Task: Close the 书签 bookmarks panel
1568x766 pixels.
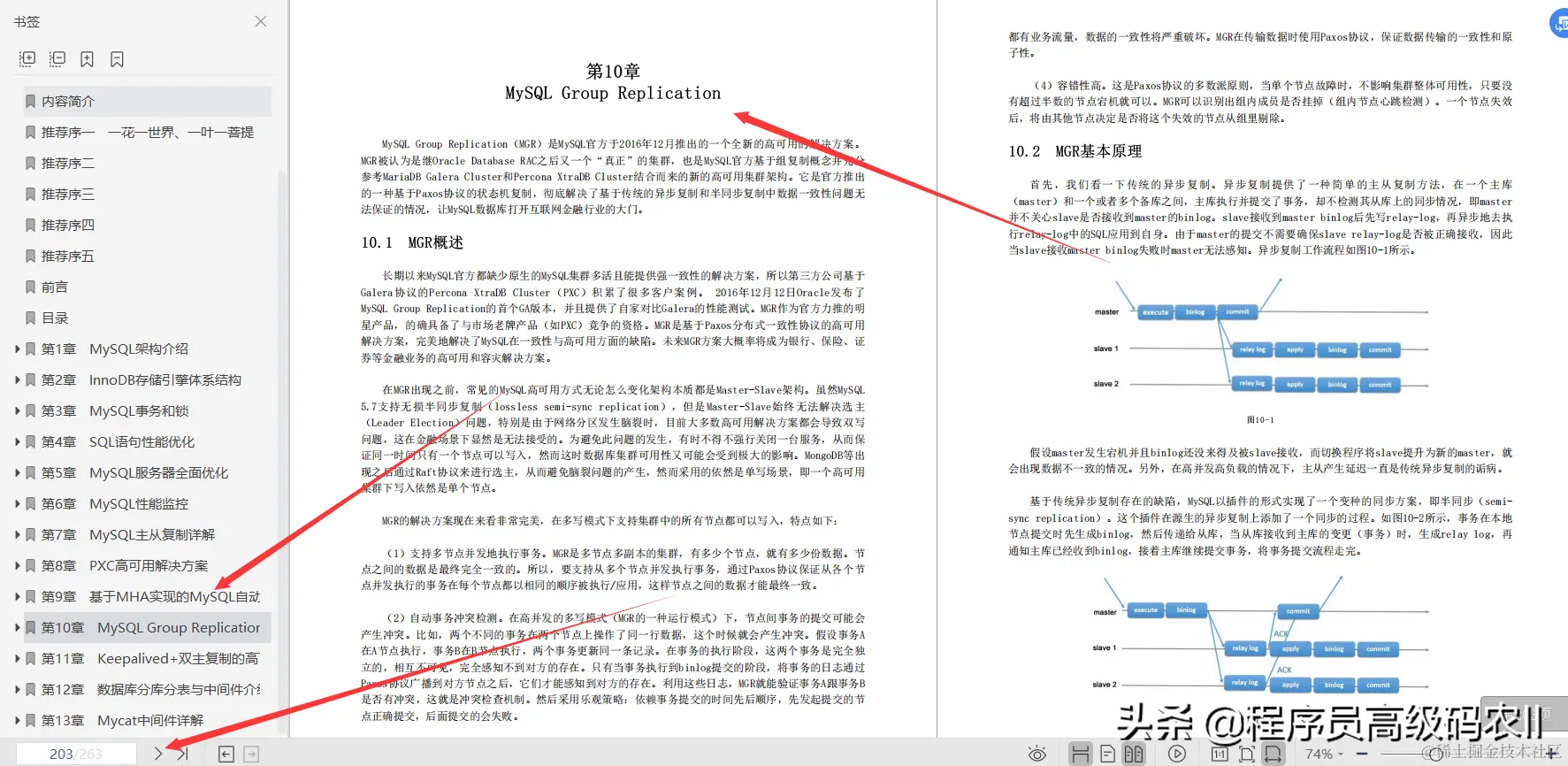Action: [x=261, y=21]
